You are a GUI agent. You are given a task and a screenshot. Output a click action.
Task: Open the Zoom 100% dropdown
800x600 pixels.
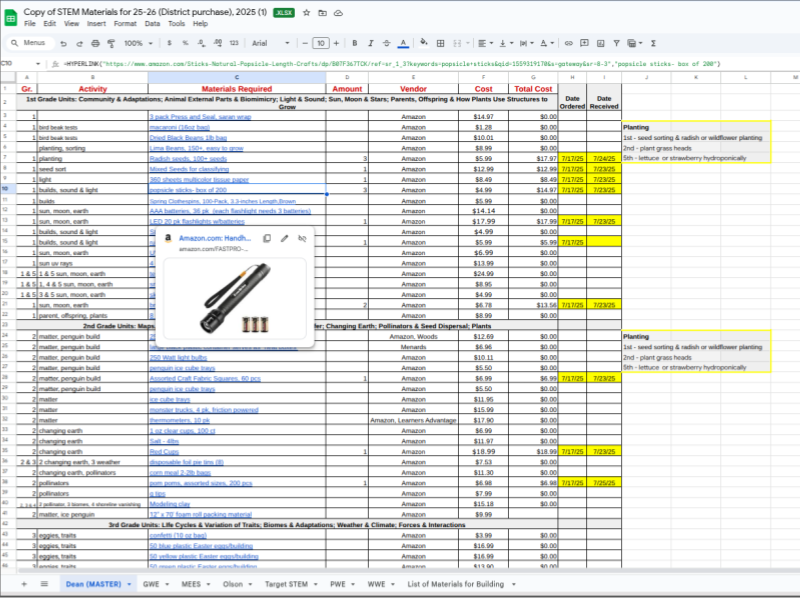pos(138,43)
